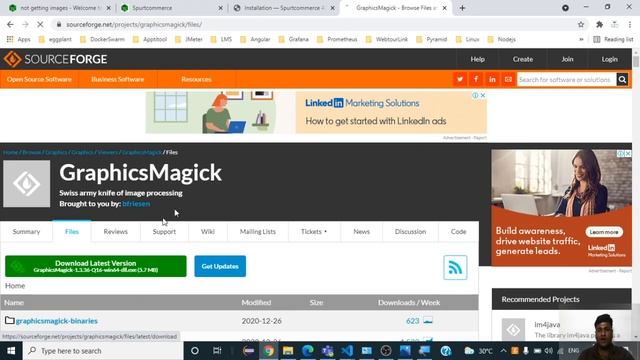Show more bookmarks overflow chevron
This screenshot has height=360, width=640.
581,39
